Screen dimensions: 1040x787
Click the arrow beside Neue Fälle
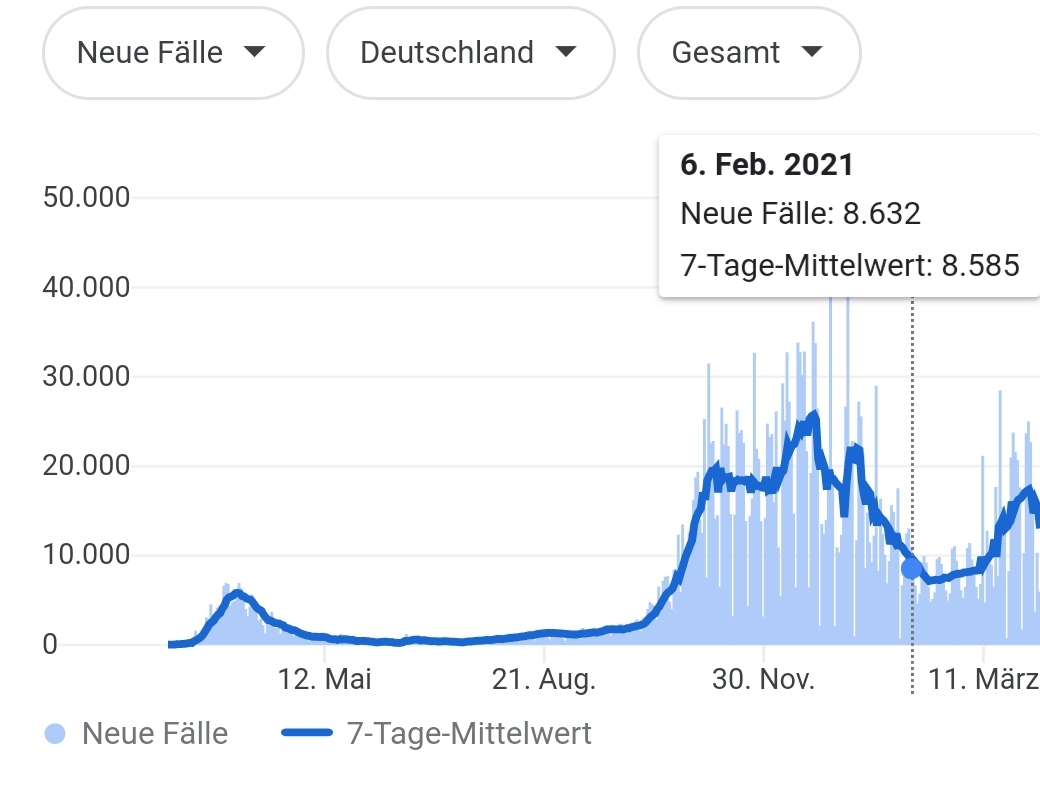coord(255,53)
